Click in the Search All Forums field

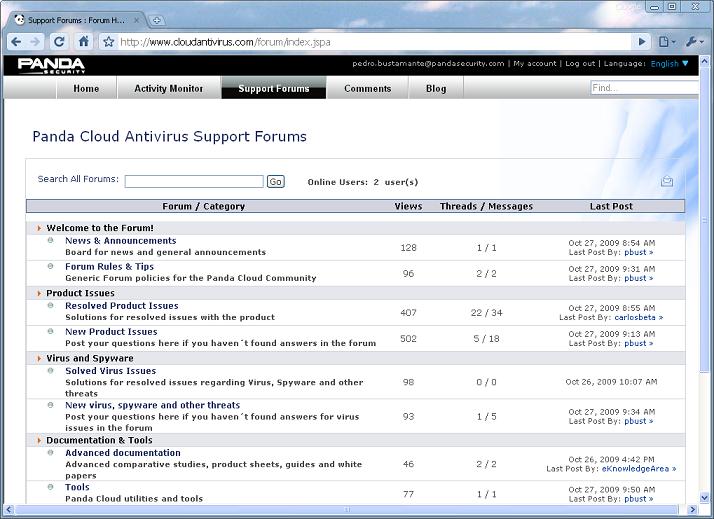[x=194, y=182]
